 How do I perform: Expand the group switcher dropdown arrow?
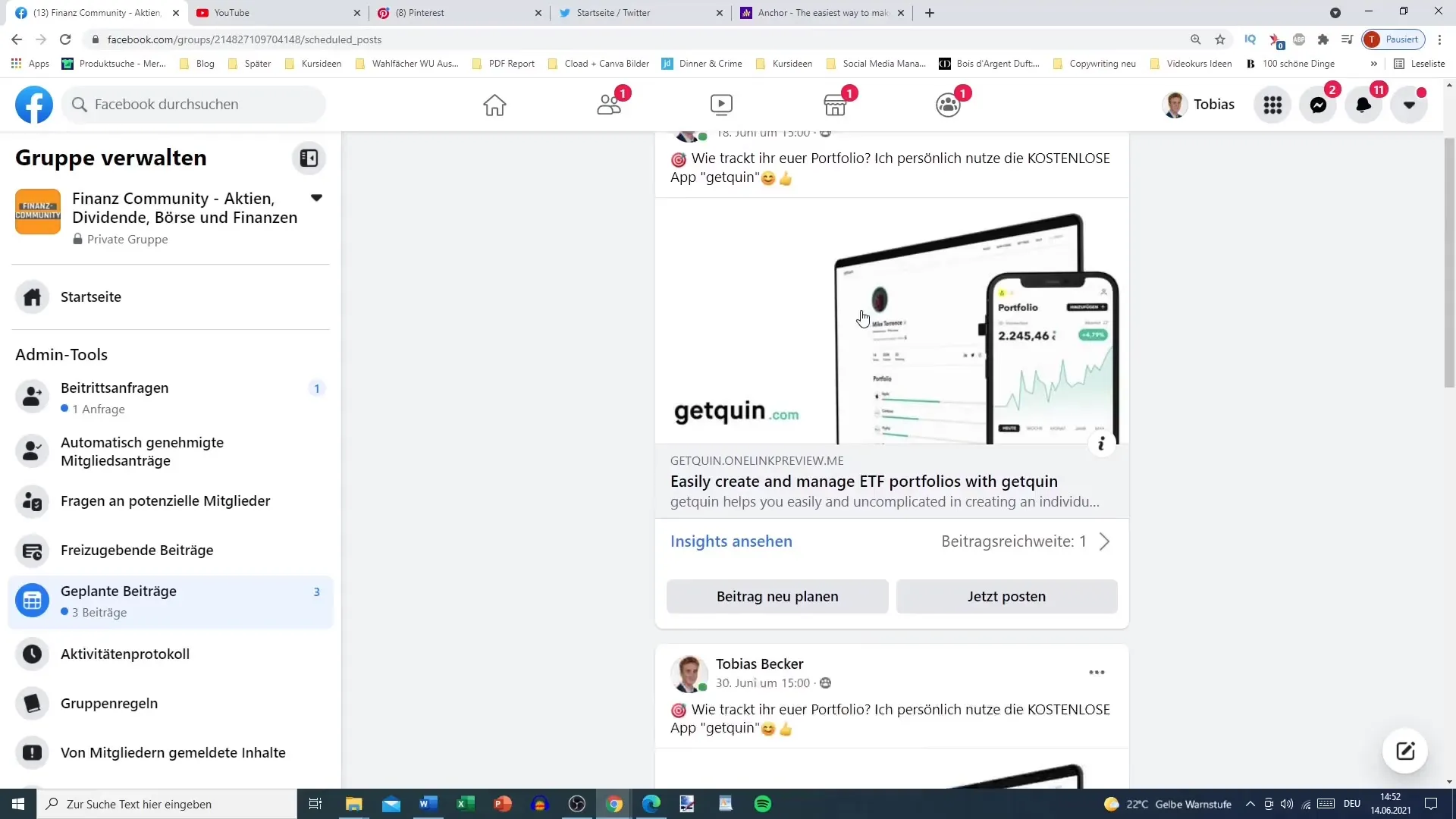click(316, 198)
